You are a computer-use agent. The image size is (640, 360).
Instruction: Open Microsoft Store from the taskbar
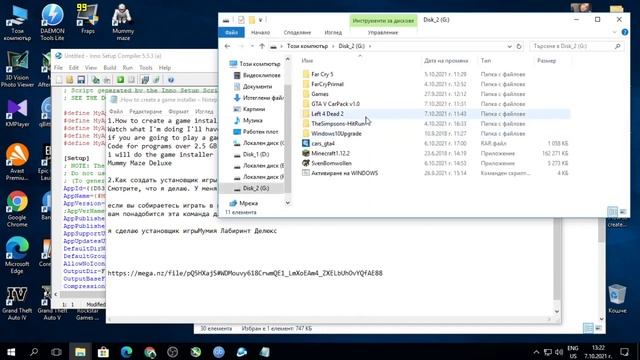tap(103, 352)
